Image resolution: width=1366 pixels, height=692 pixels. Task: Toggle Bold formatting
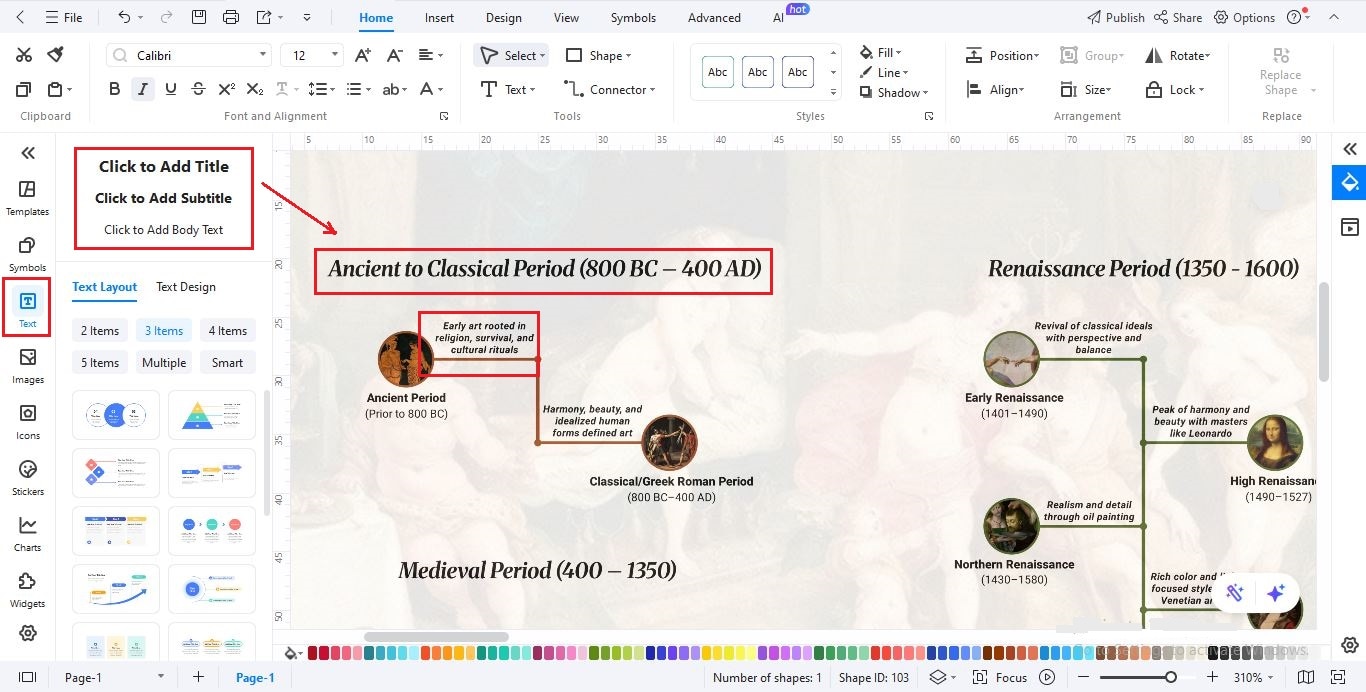[x=114, y=89]
